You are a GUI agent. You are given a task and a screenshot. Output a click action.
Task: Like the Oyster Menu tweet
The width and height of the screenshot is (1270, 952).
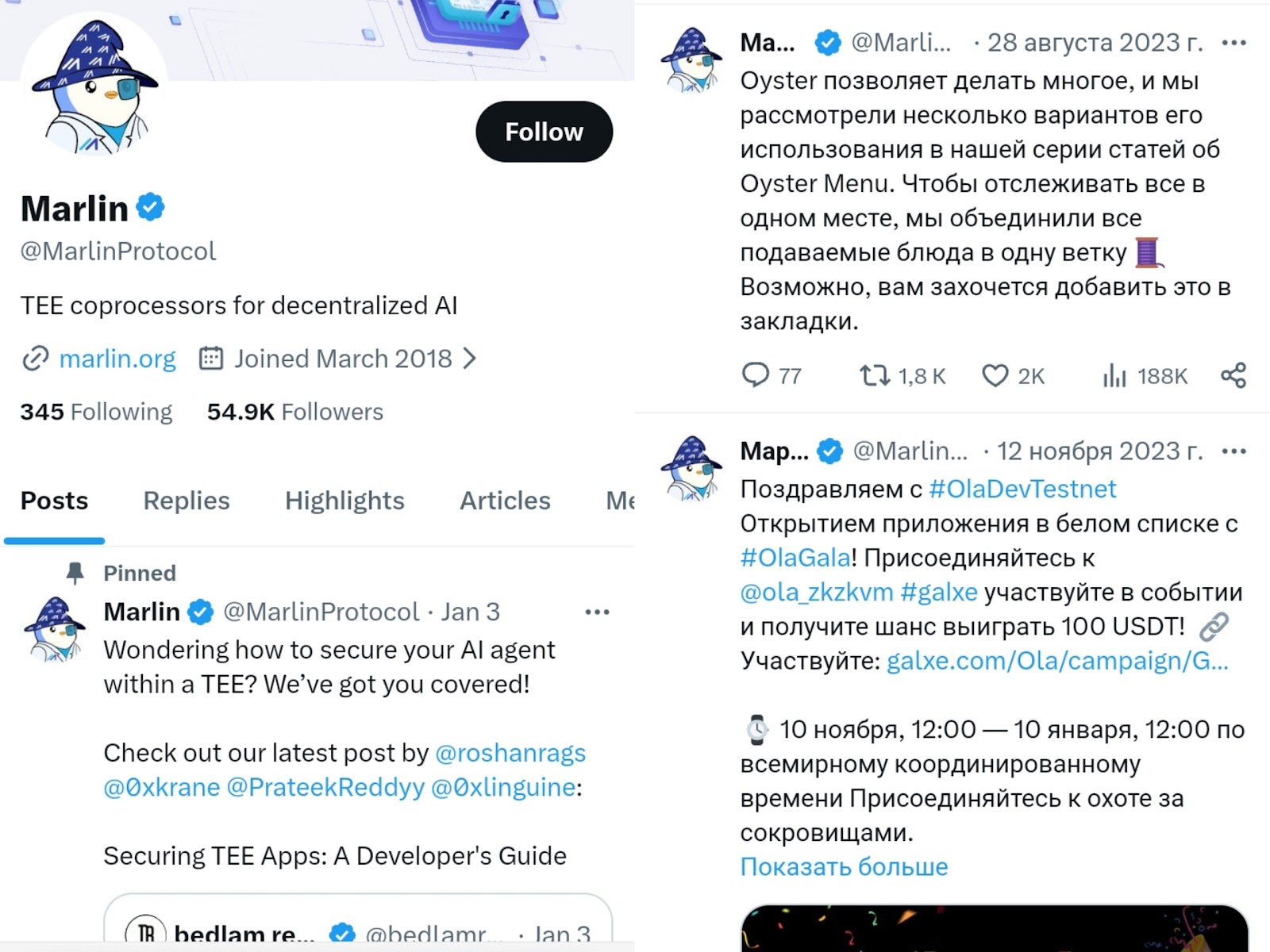(995, 374)
